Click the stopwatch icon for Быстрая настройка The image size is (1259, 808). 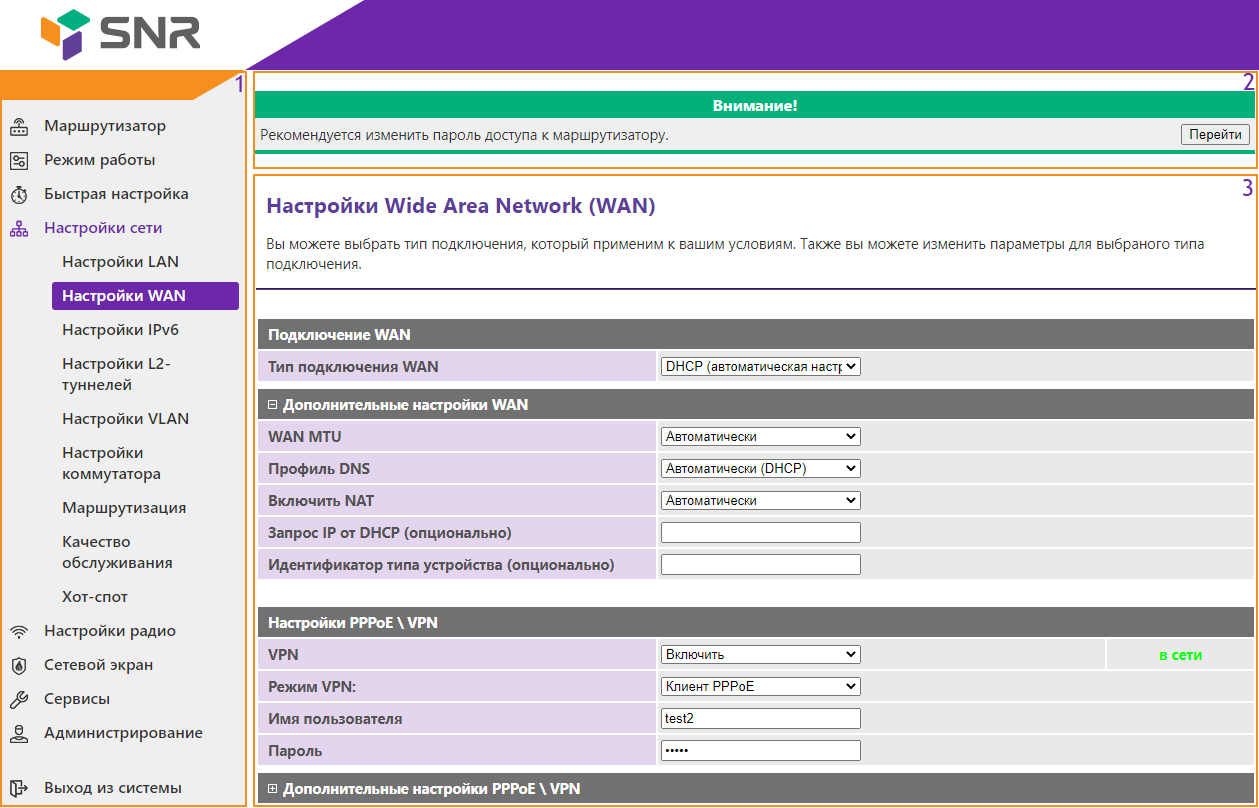[x=18, y=195]
